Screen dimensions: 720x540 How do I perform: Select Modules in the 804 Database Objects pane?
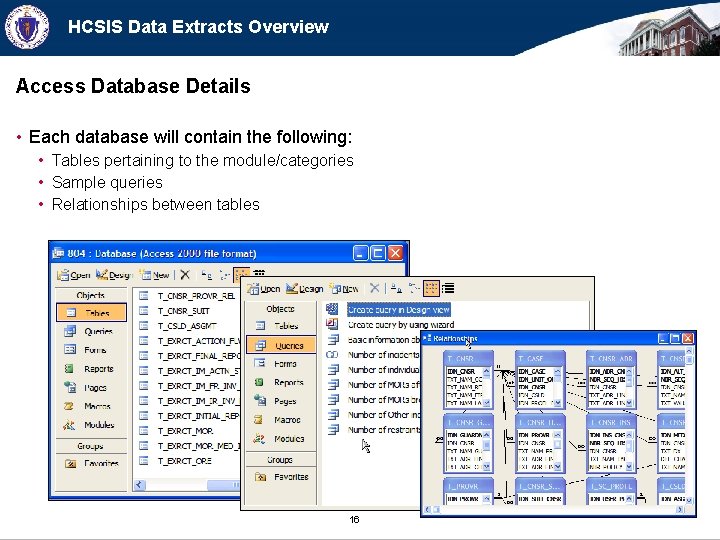(x=91, y=425)
